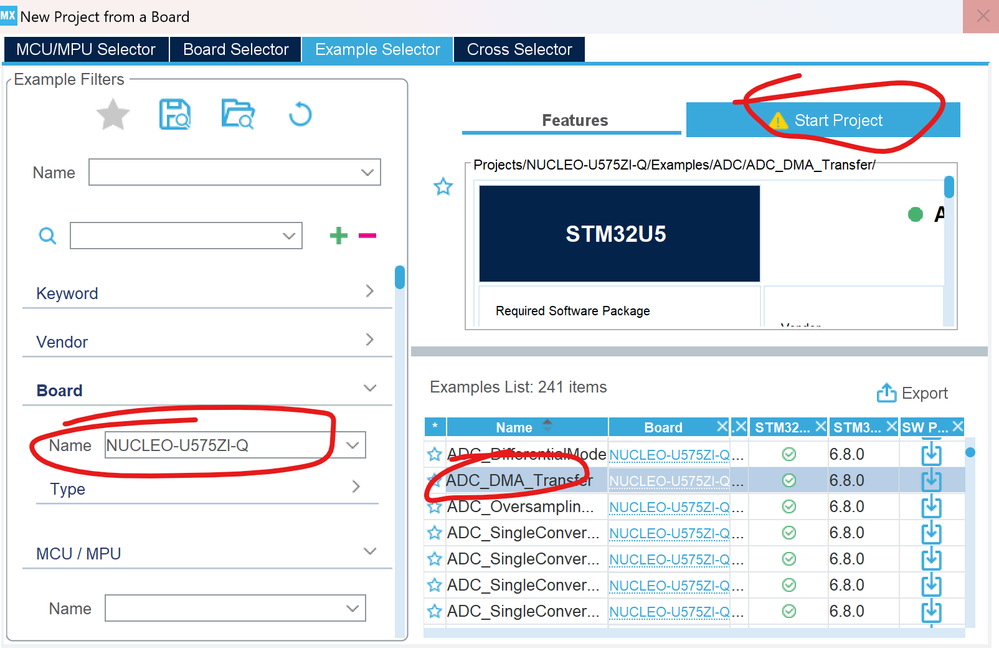Click the Required Software Package label
The height and width of the screenshot is (648, 999).
(573, 311)
